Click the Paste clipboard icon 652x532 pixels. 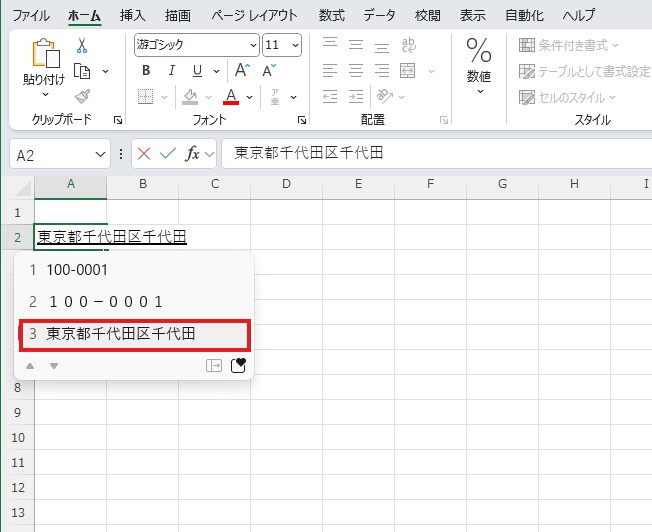[x=45, y=53]
